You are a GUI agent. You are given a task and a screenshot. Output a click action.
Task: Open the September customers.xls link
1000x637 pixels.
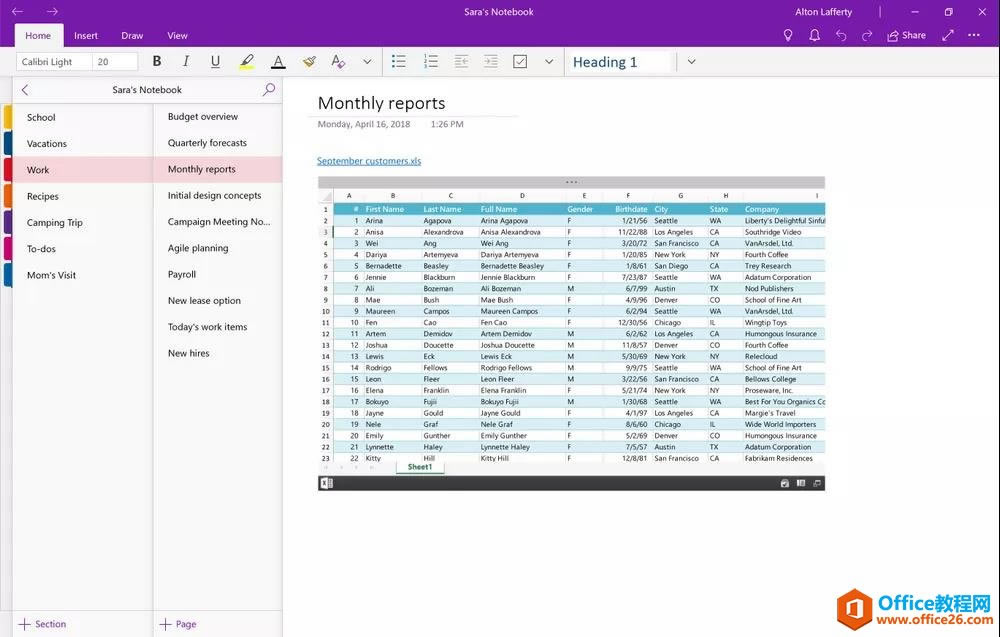point(369,160)
